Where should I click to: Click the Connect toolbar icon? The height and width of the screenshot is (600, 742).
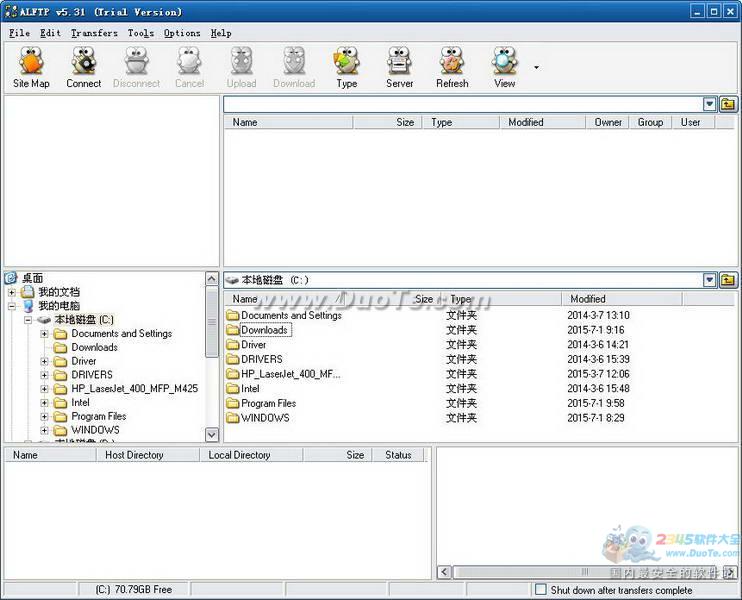[83, 67]
